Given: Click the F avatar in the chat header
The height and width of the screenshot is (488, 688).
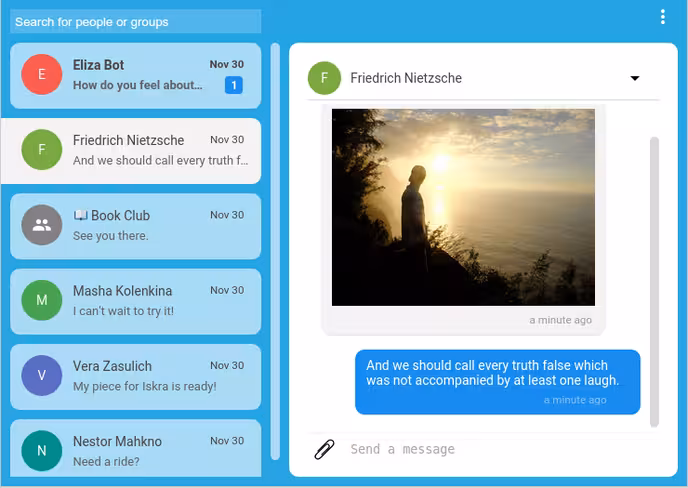Looking at the screenshot, I should point(324,78).
